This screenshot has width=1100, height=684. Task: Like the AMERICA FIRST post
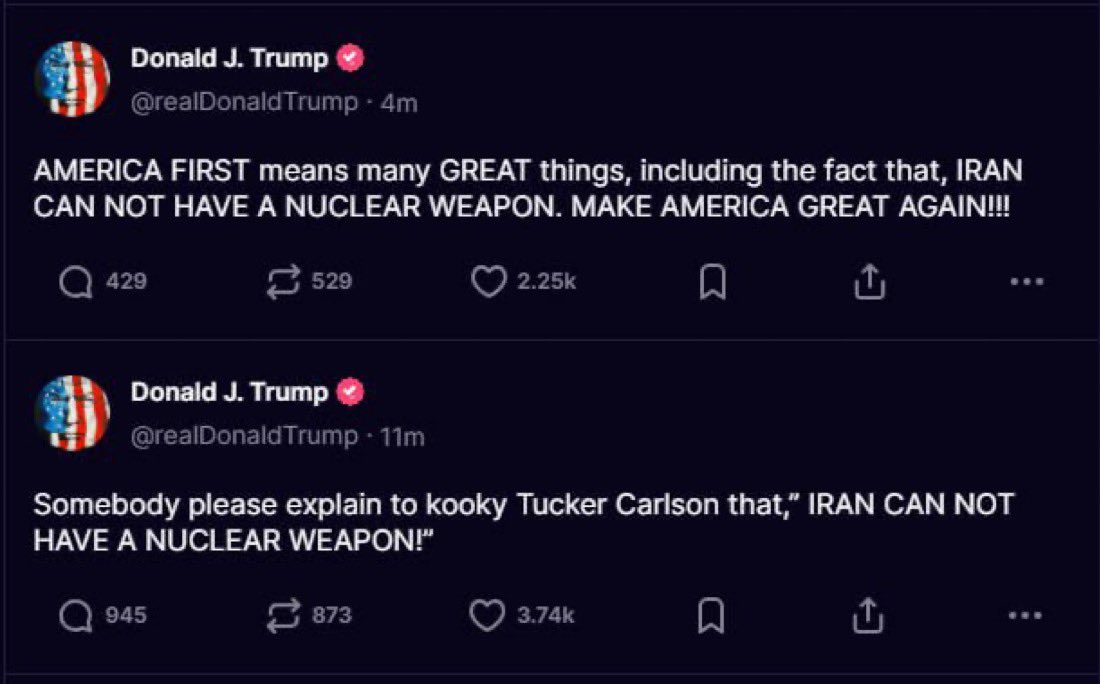(488, 283)
